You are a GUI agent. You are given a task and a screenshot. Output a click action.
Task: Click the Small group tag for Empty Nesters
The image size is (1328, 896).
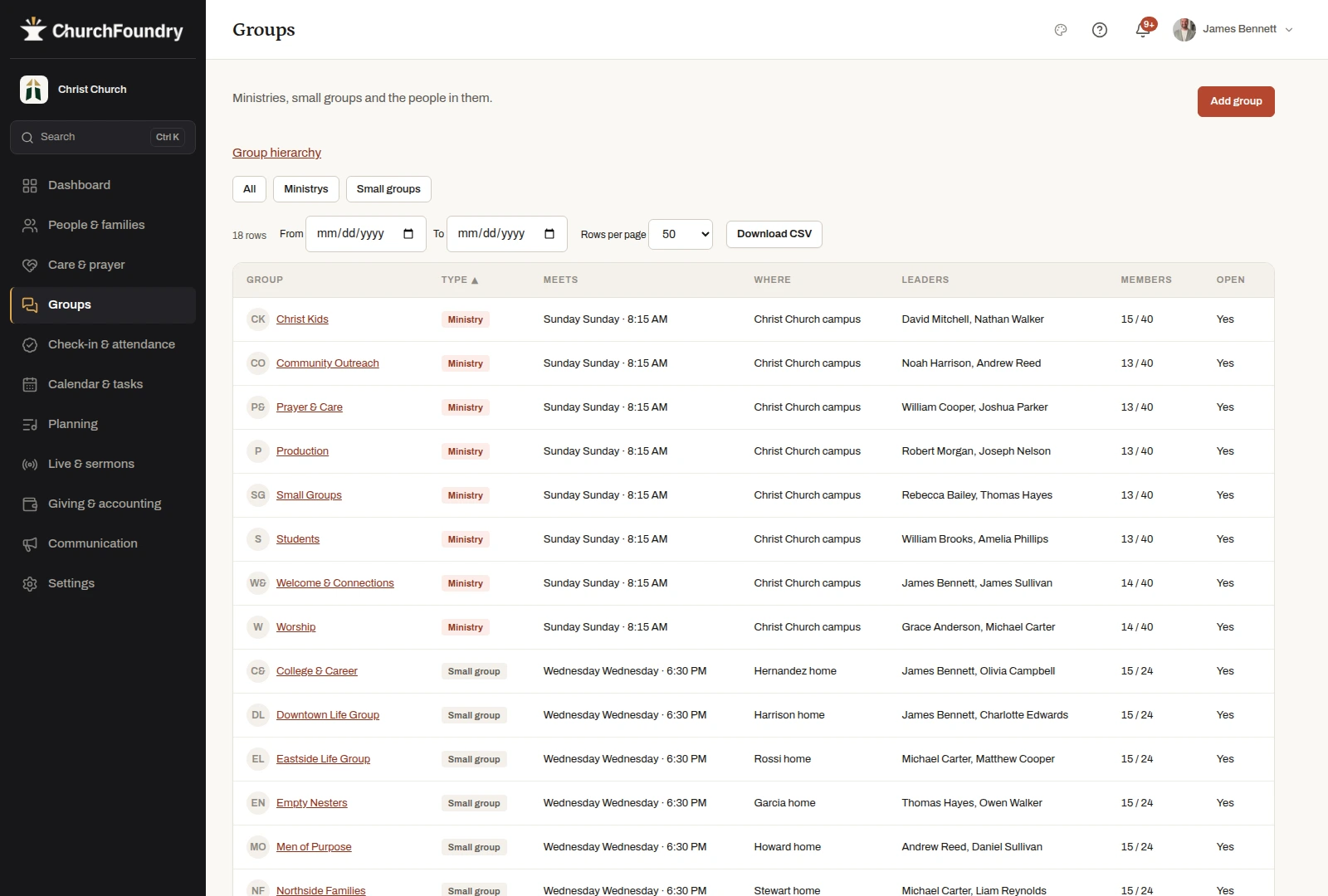tap(474, 803)
